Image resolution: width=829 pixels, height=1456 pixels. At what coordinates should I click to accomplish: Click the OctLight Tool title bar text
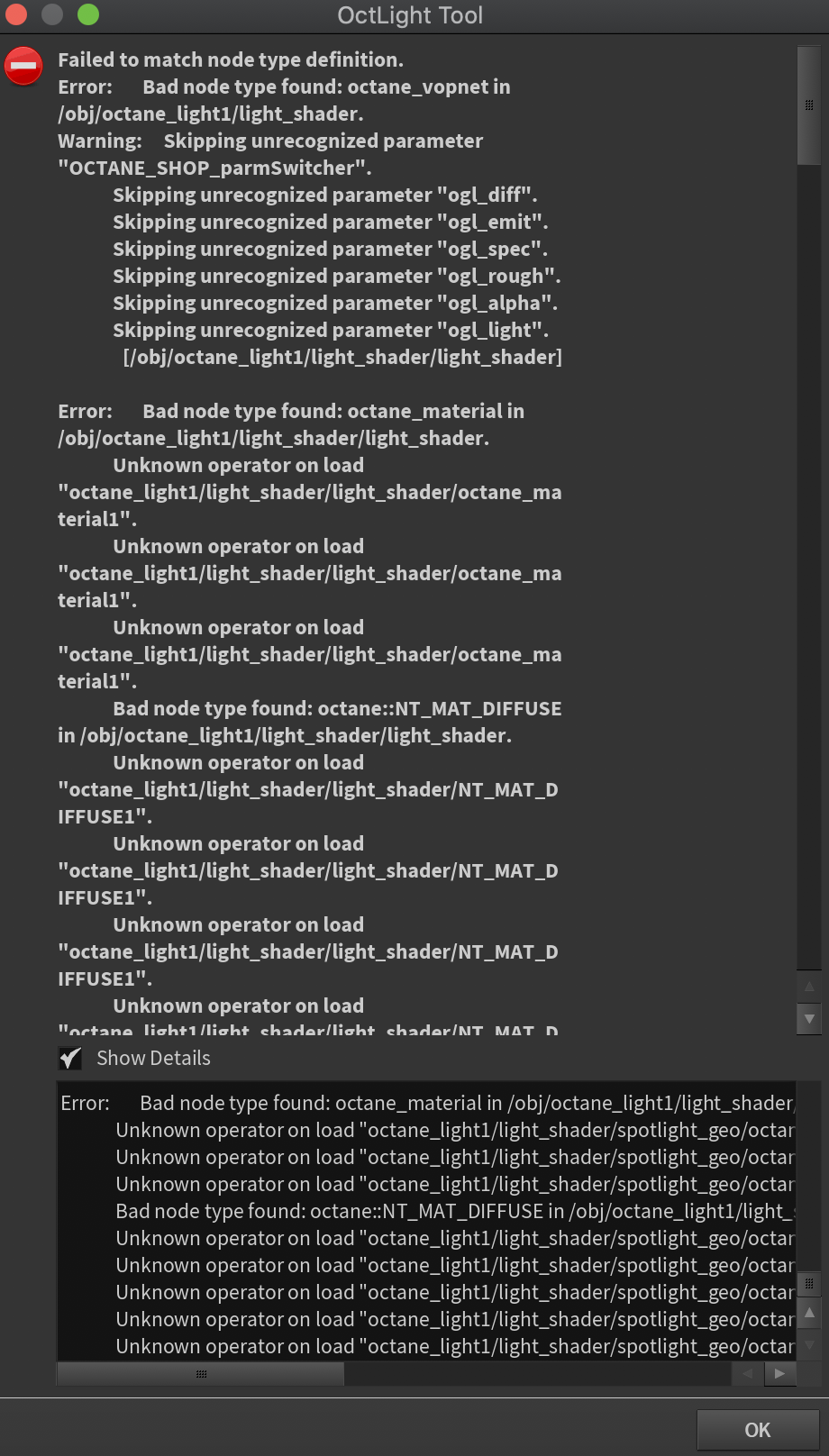410,15
